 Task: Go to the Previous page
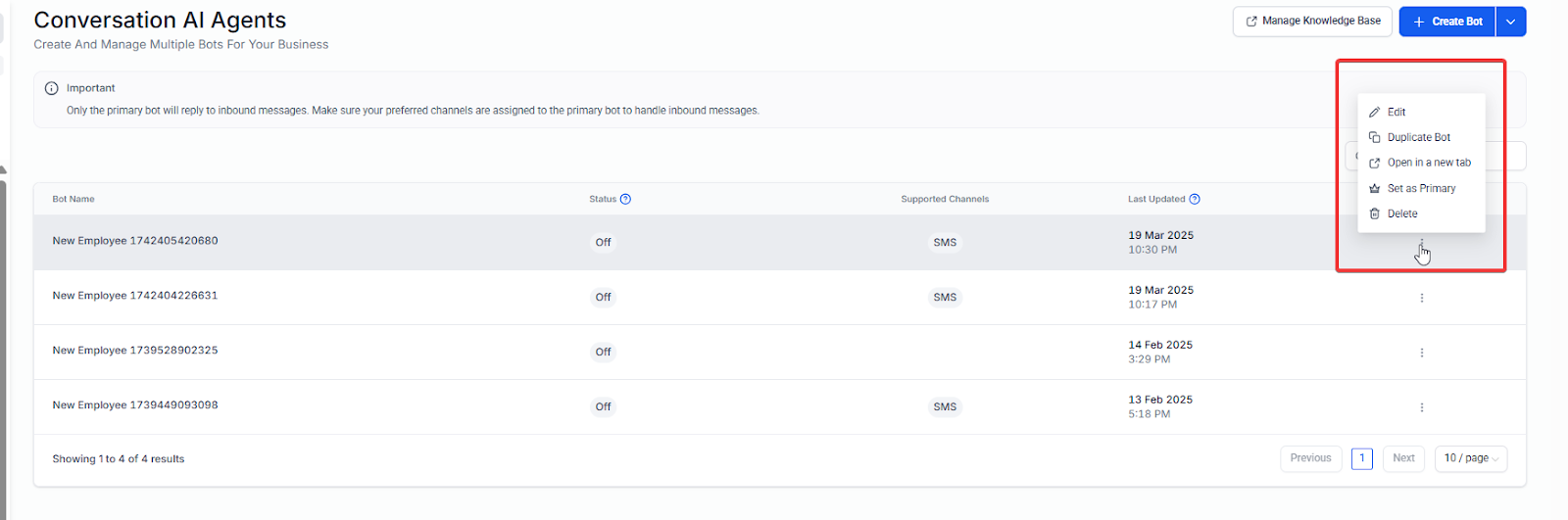point(1310,458)
